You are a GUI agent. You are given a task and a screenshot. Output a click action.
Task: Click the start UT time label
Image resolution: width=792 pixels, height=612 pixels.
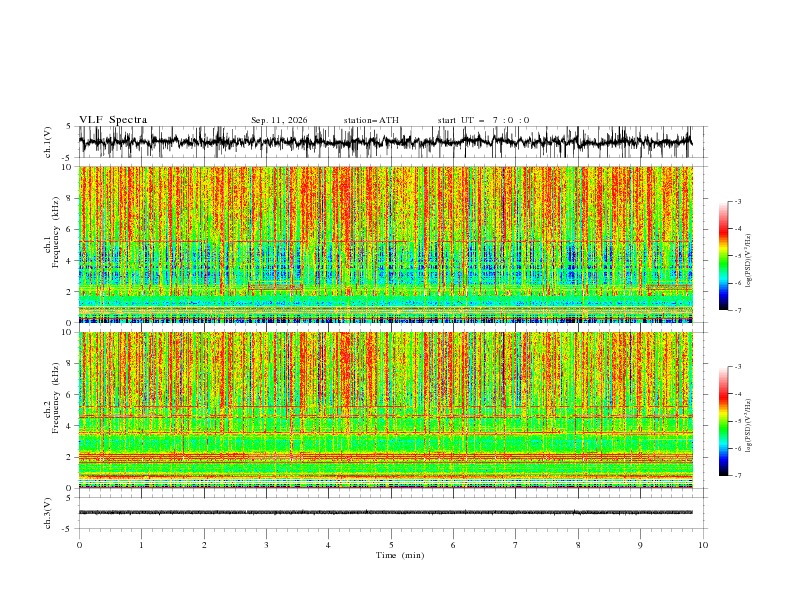point(483,120)
